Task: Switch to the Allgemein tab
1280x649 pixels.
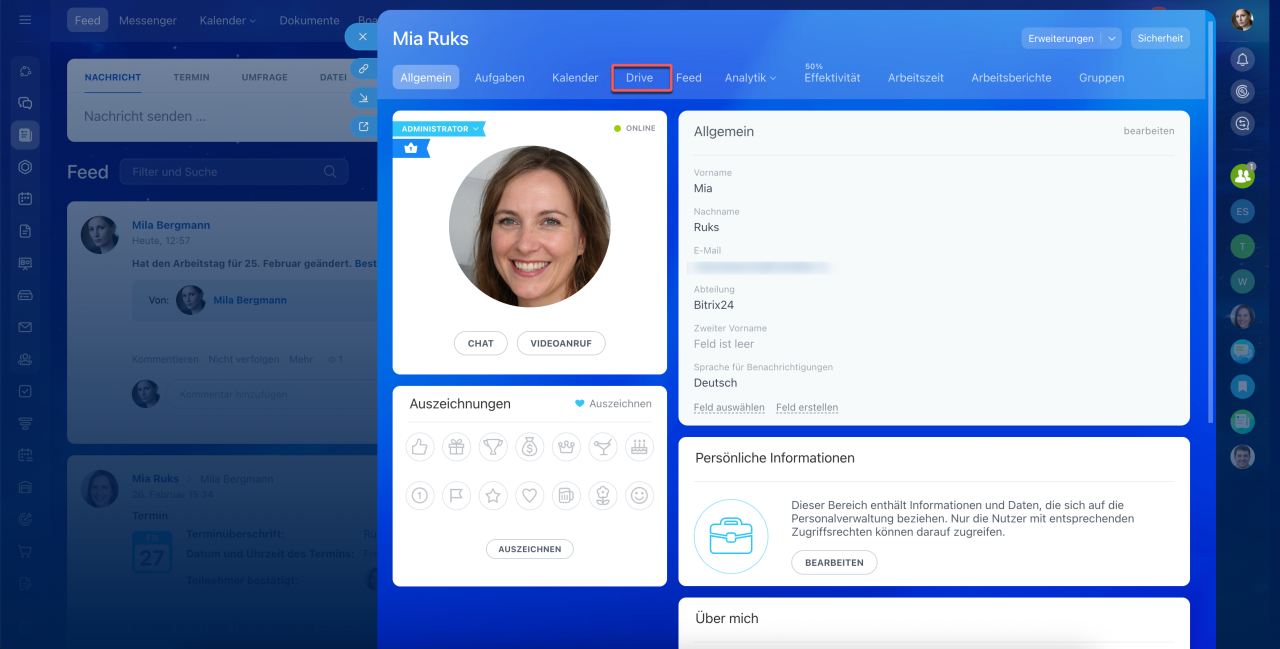Action: click(426, 77)
